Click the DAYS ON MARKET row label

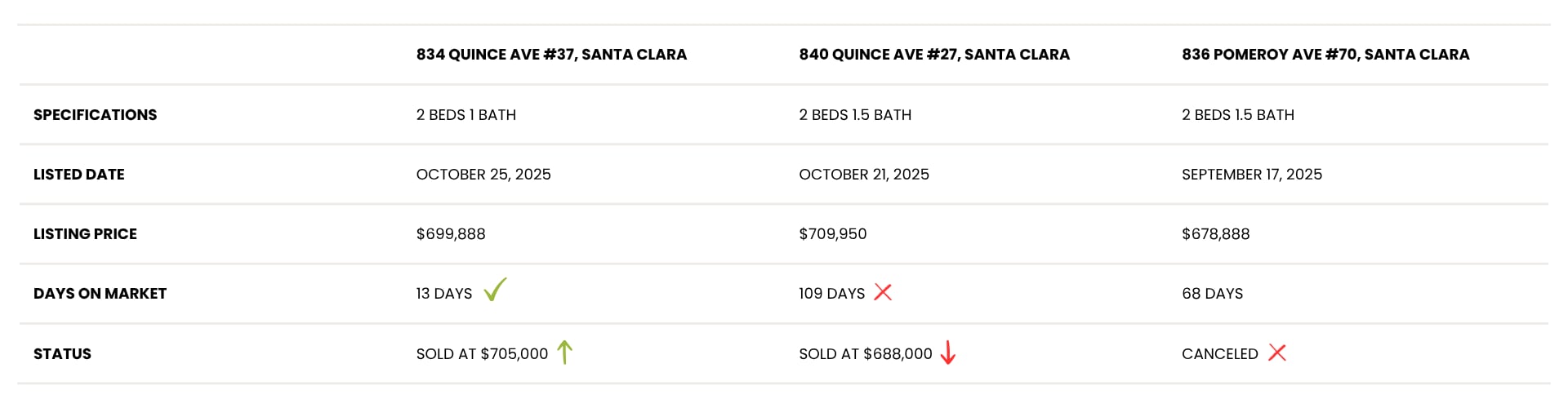pyautogui.click(x=100, y=294)
